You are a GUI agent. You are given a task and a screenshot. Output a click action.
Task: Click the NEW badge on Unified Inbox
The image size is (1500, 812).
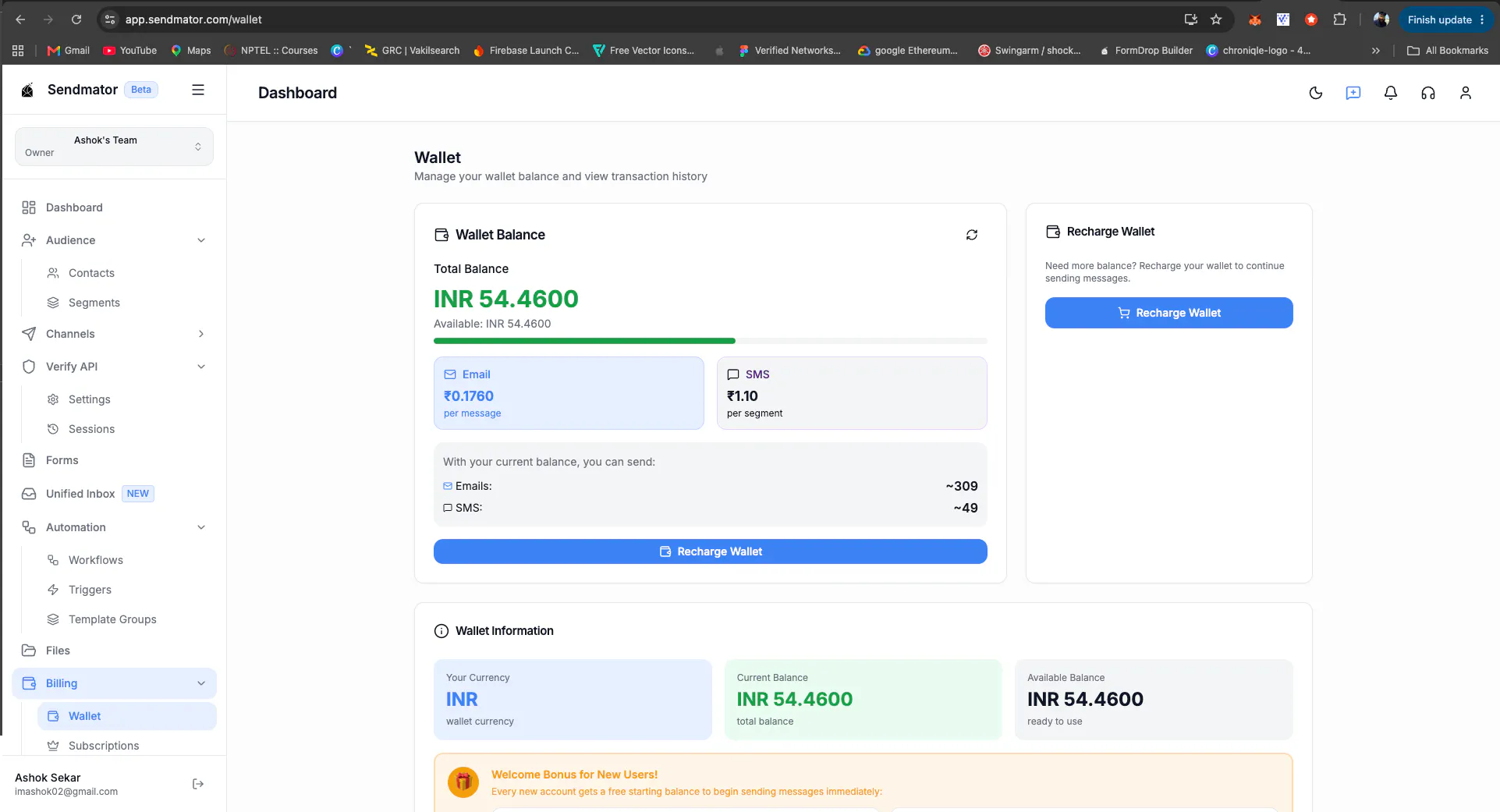click(x=138, y=494)
